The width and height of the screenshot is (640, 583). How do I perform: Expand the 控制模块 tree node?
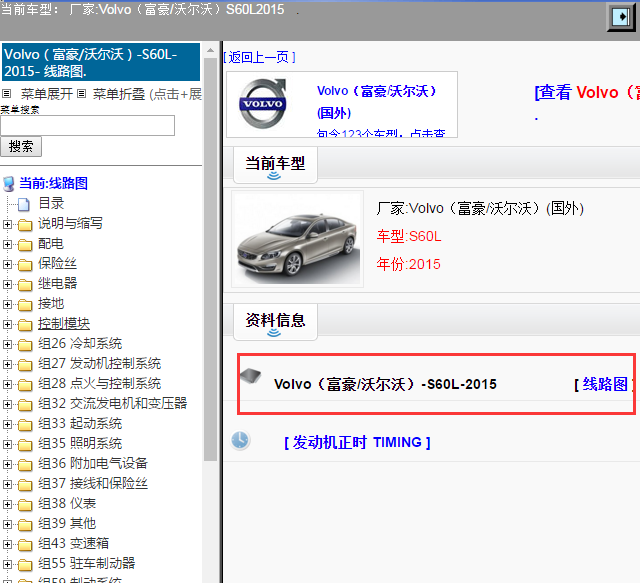(x=7, y=324)
